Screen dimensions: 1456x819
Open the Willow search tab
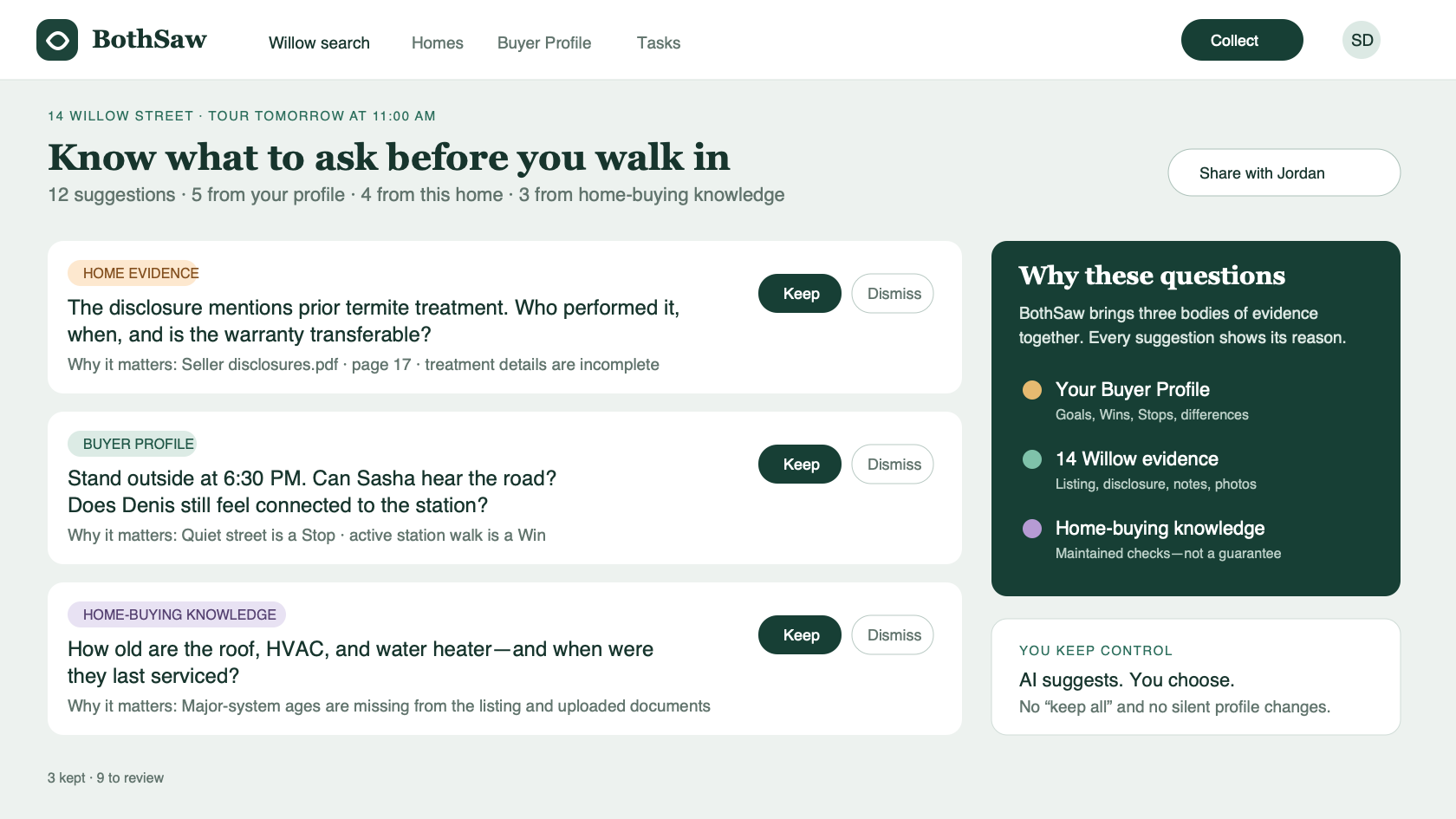tap(319, 43)
